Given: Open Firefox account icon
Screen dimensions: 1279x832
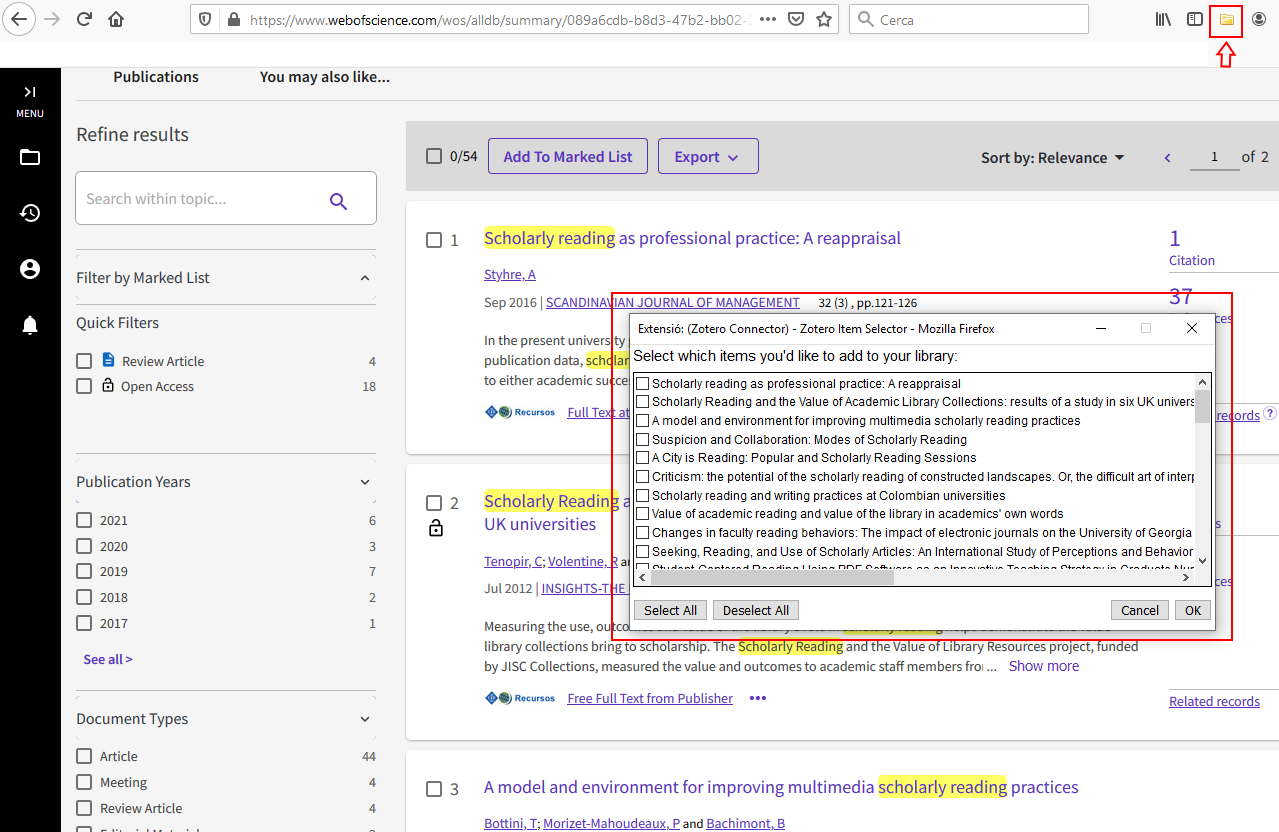Looking at the screenshot, I should pyautogui.click(x=1258, y=19).
